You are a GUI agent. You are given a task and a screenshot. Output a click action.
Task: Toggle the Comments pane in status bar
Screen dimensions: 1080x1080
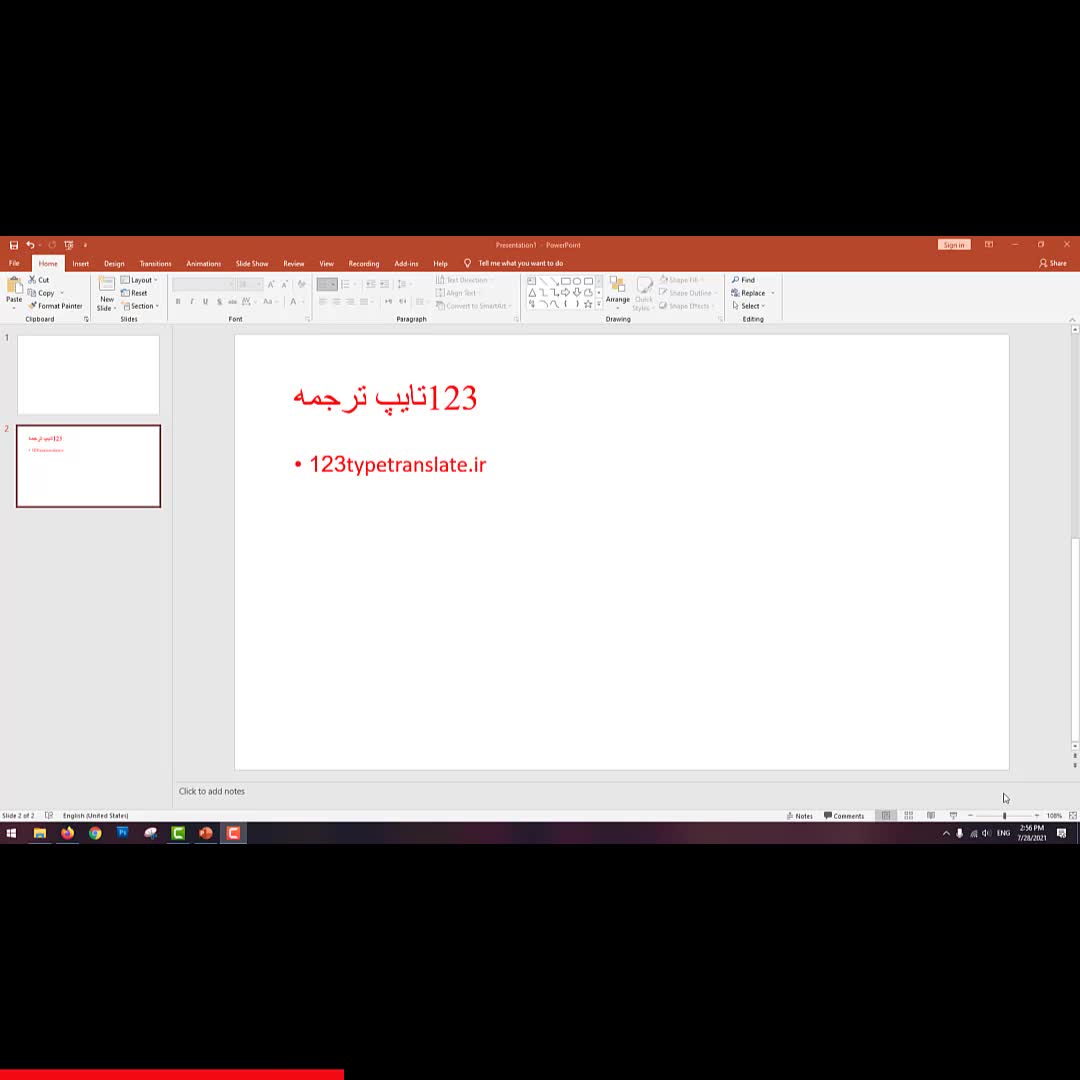[844, 816]
